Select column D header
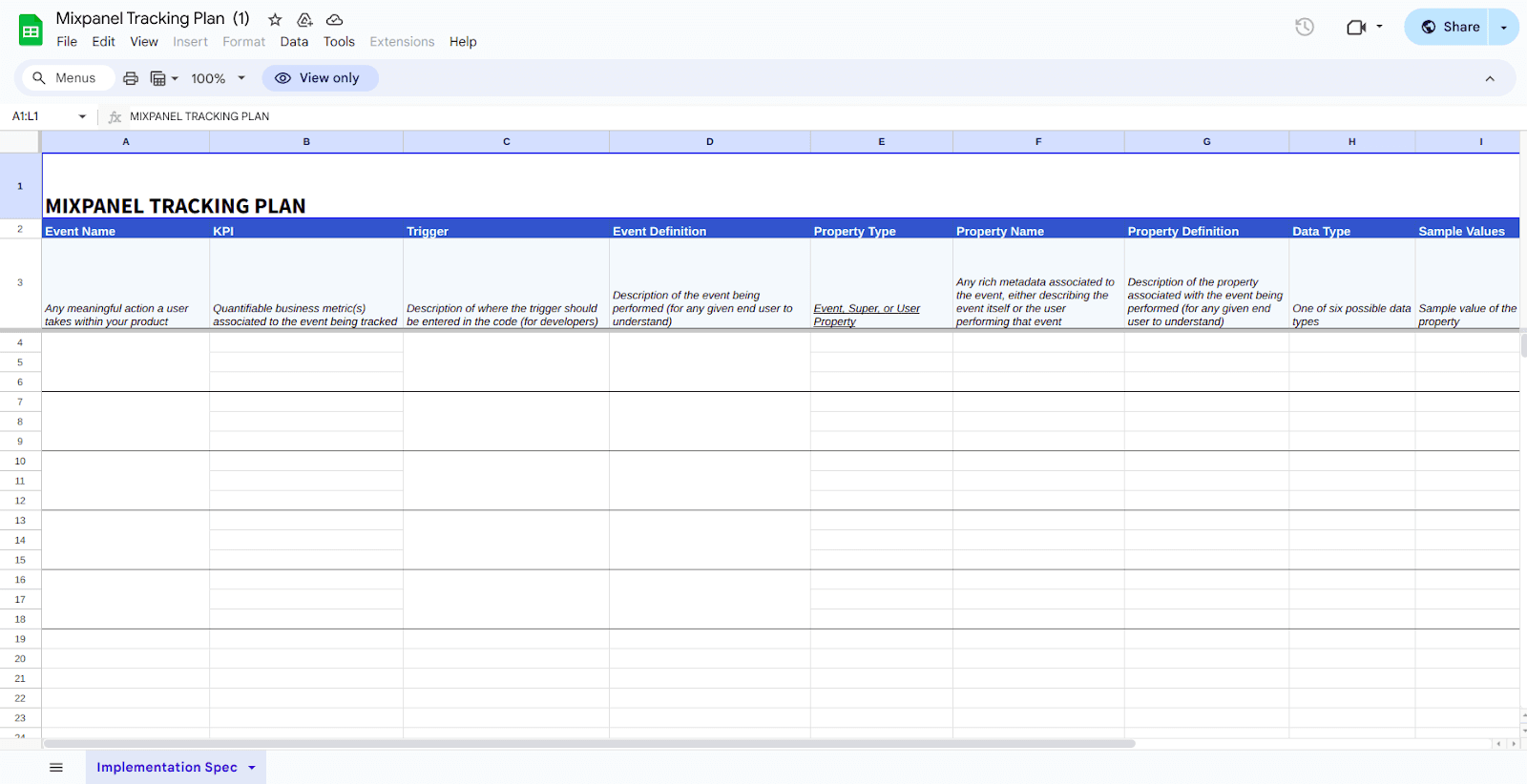This screenshot has width=1527, height=784. (x=710, y=141)
